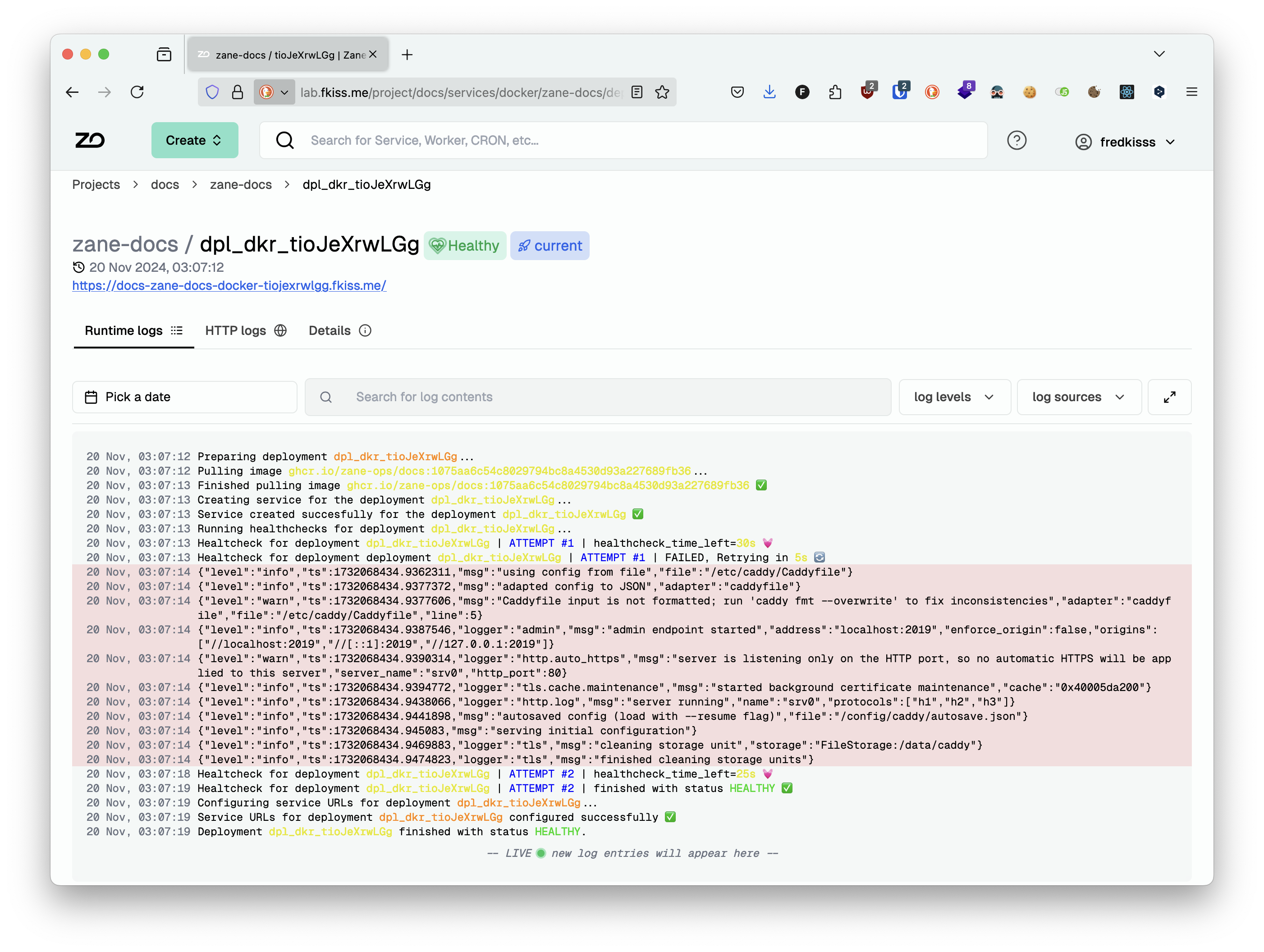Click the docs.zane-docs-docker-tiojexrwlgg.fkiss.me link
The width and height of the screenshot is (1264, 952).
tap(229, 284)
